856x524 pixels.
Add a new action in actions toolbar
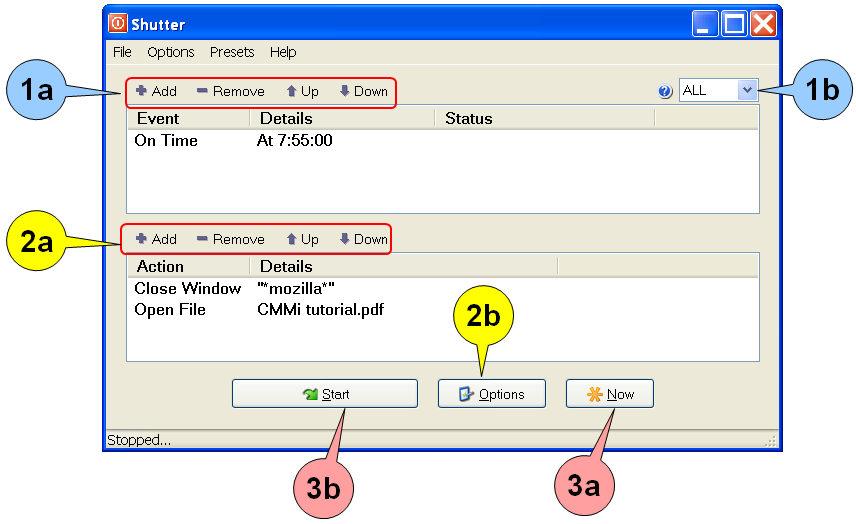pos(156,239)
